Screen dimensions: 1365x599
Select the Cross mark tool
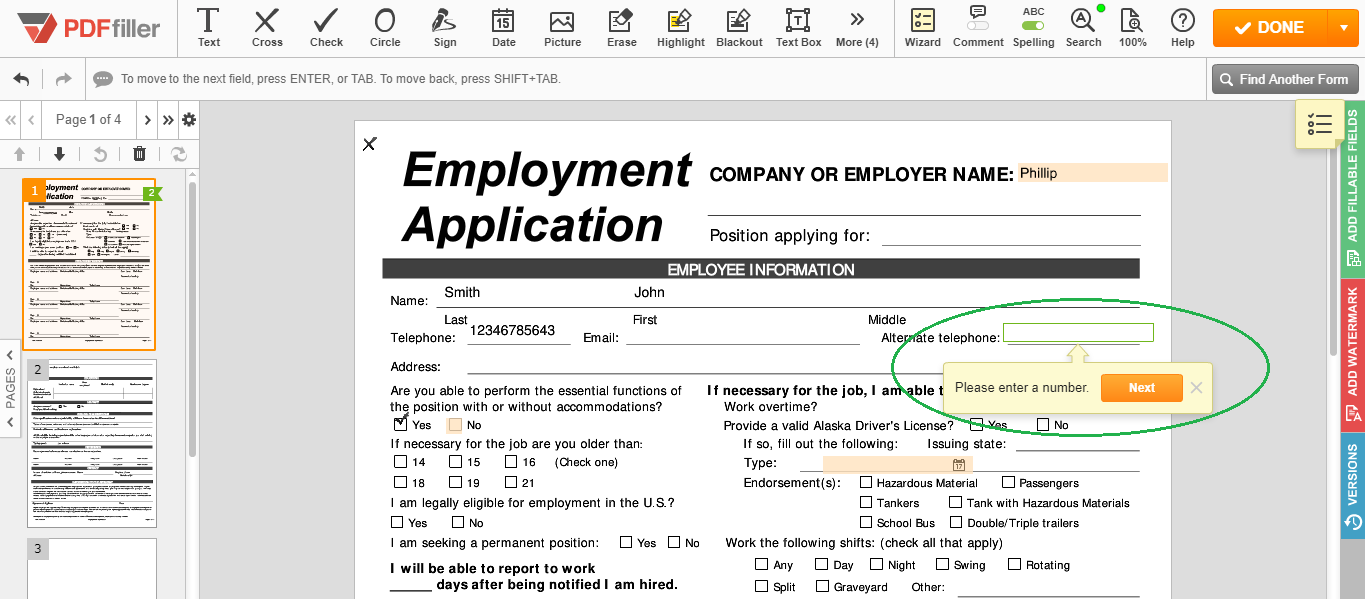pyautogui.click(x=266, y=28)
